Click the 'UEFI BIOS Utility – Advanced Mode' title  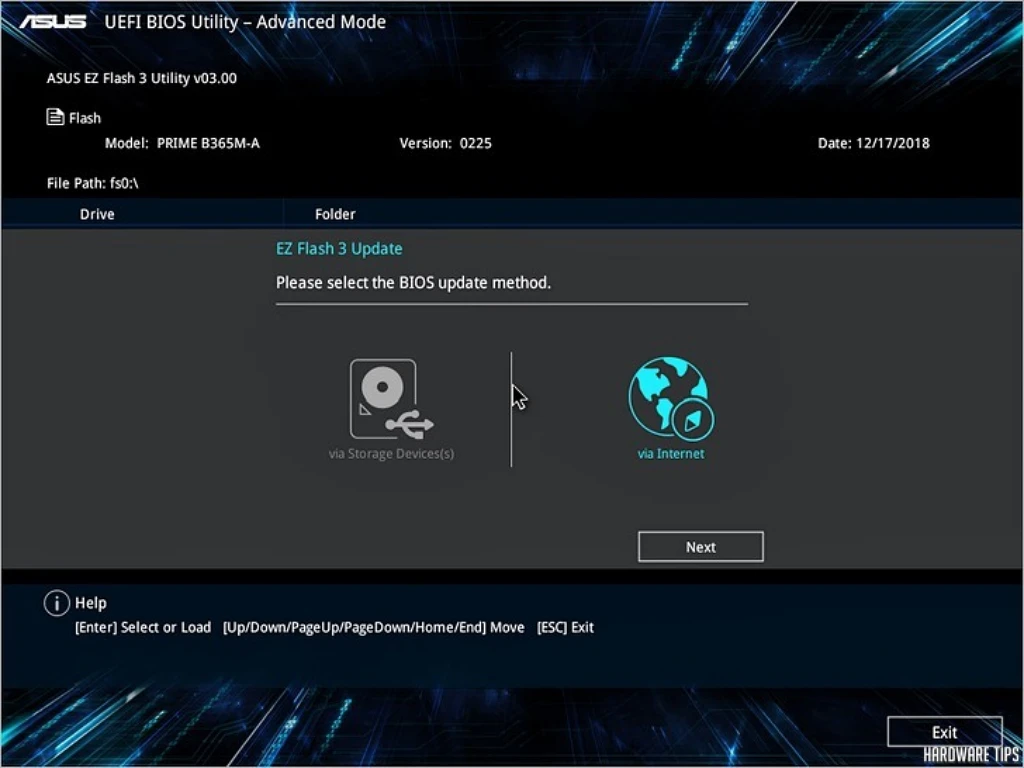(x=245, y=22)
